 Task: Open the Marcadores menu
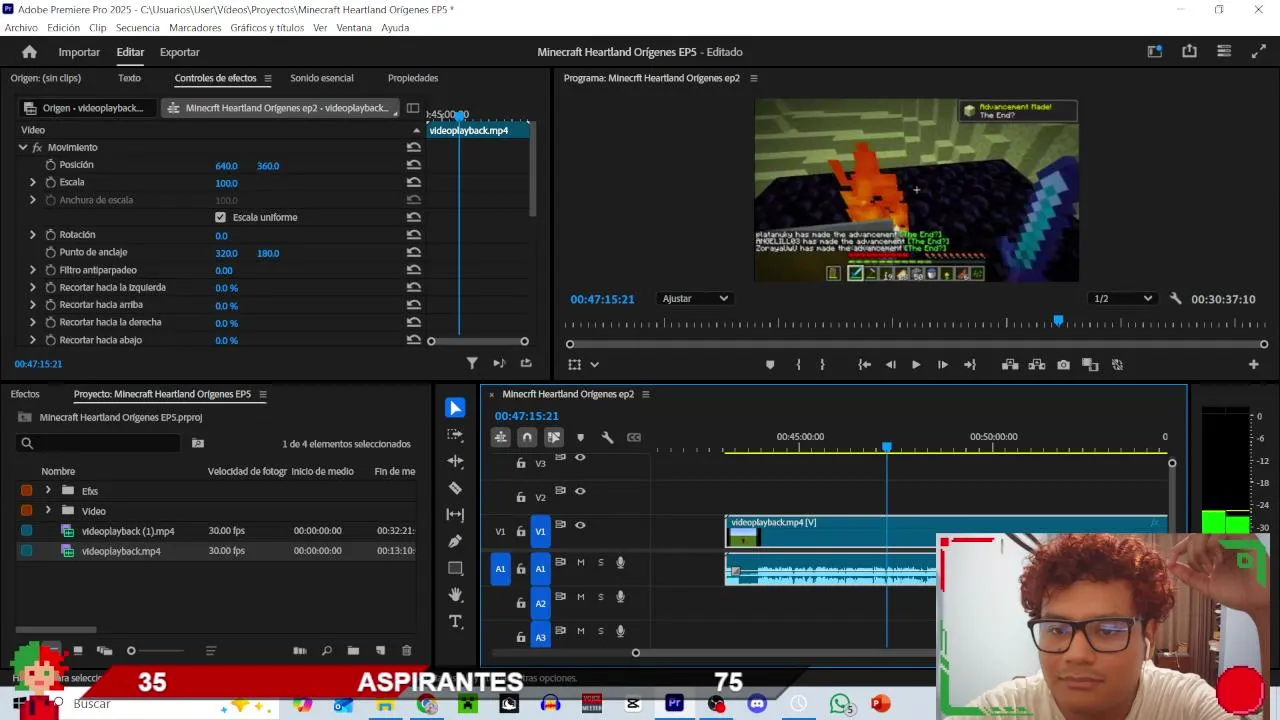click(195, 28)
